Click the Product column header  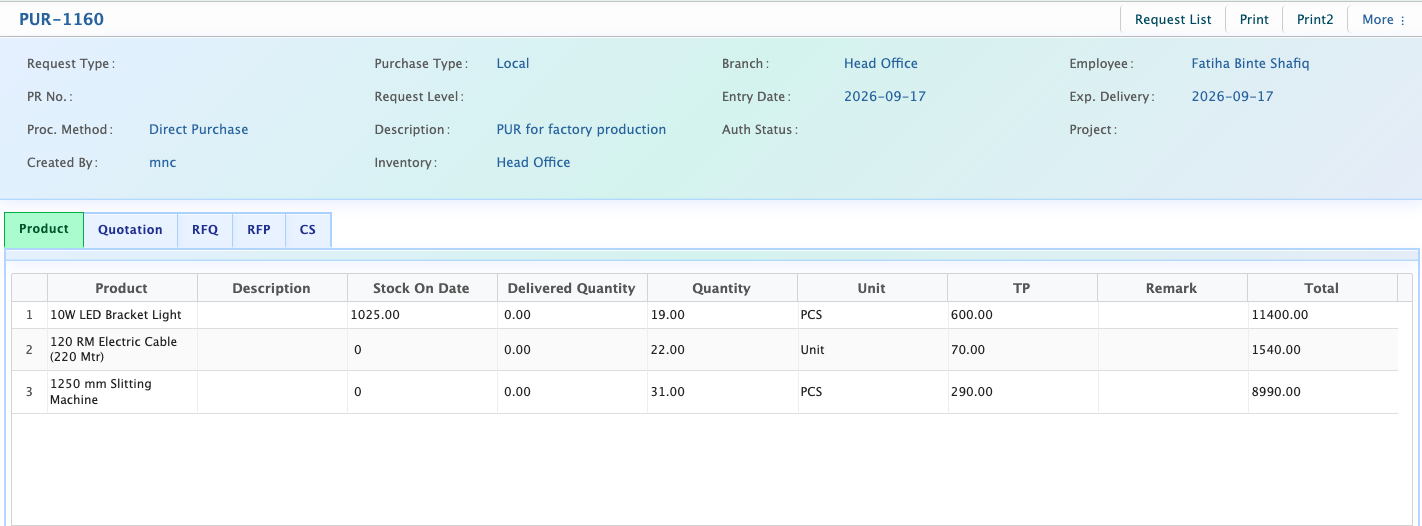pyautogui.click(x=122, y=288)
